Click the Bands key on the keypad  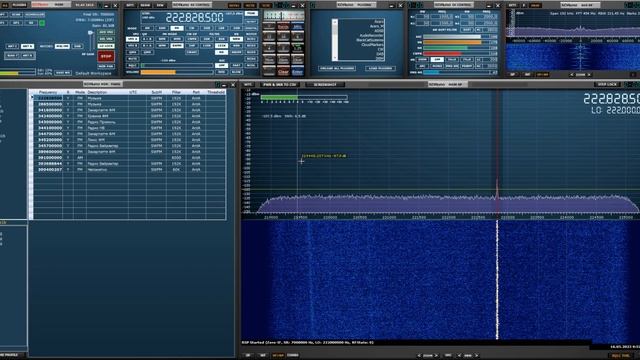[x=283, y=27]
